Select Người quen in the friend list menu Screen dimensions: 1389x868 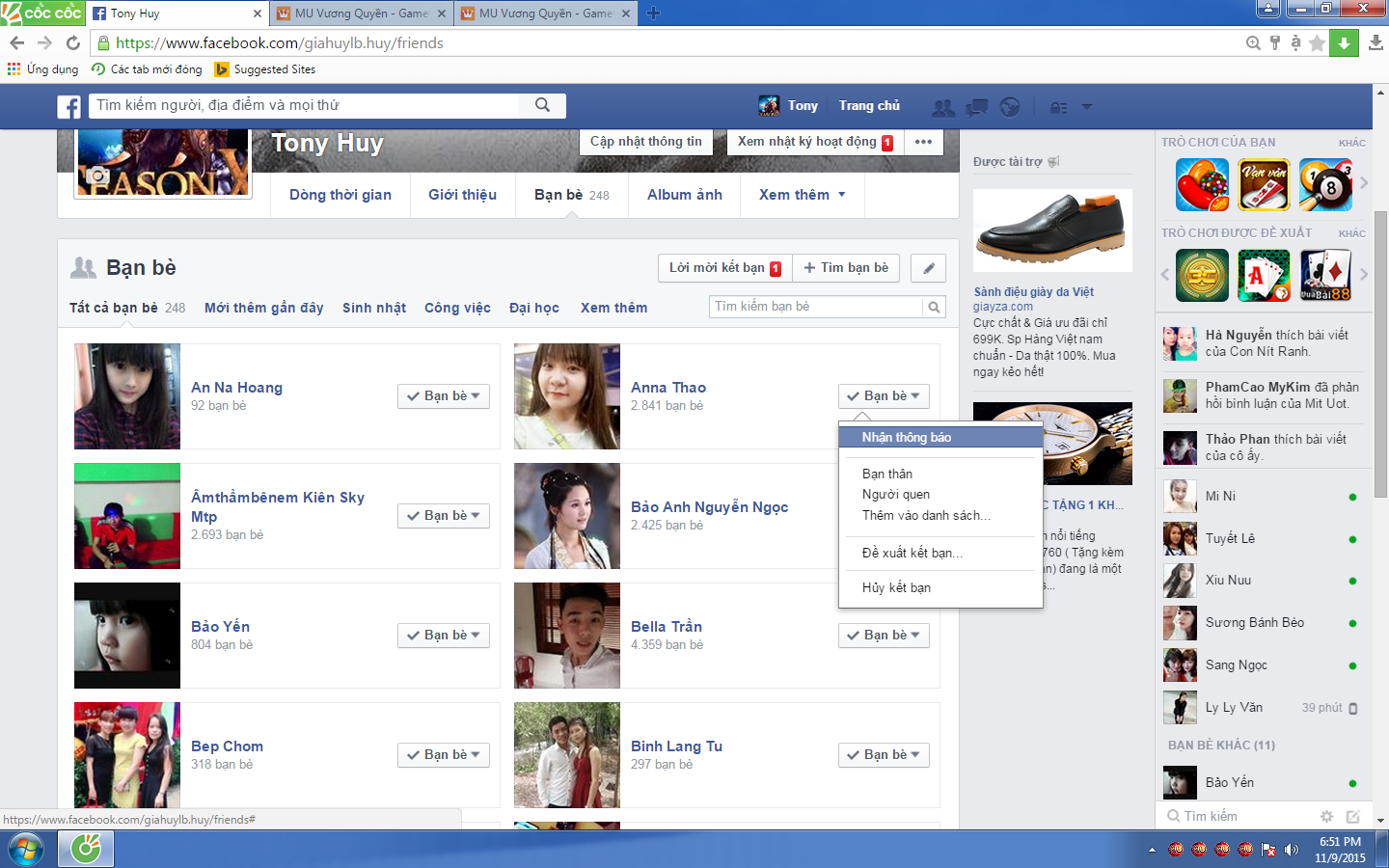click(895, 494)
